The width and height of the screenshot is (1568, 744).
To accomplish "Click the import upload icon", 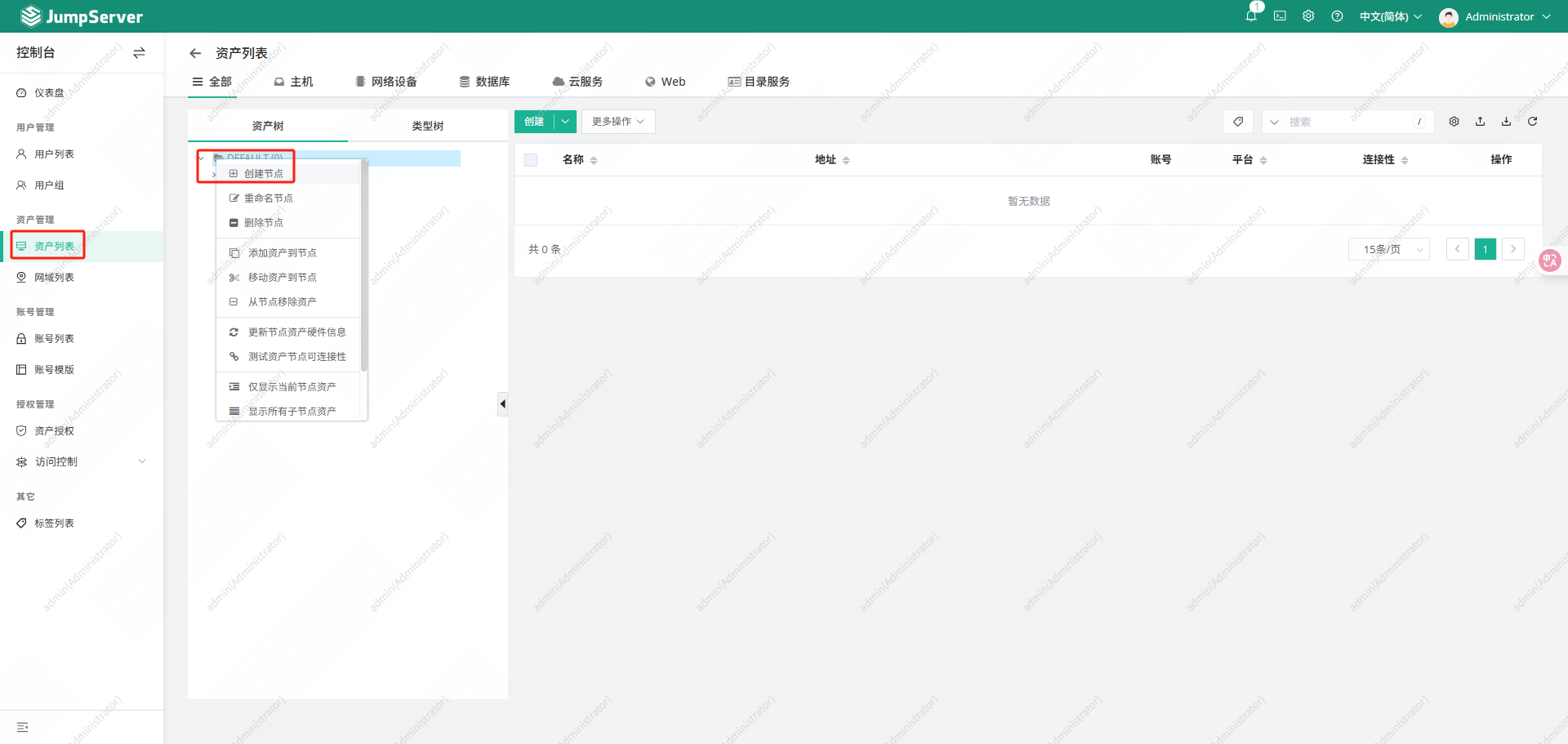I will coord(1480,122).
